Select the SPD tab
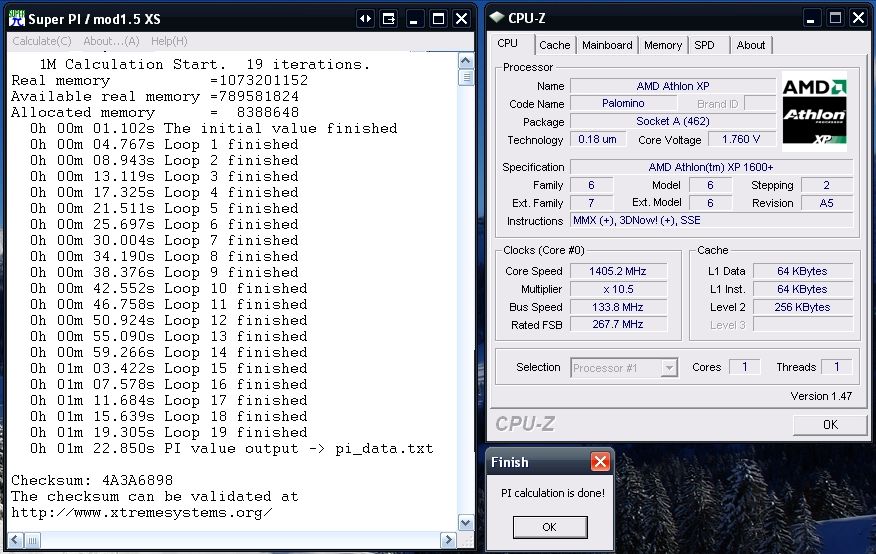 tap(704, 45)
